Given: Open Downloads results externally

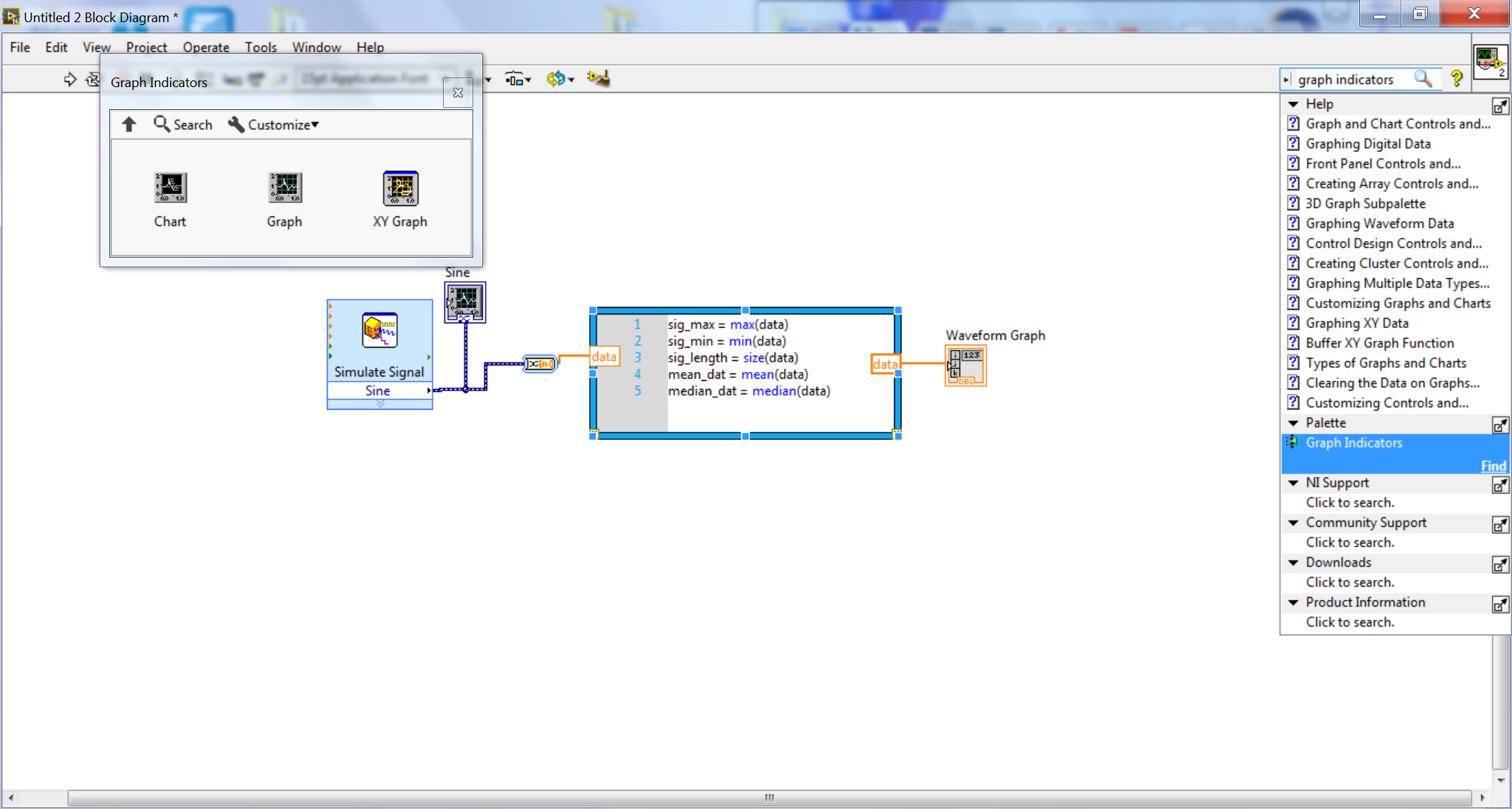Looking at the screenshot, I should click(1500, 565).
